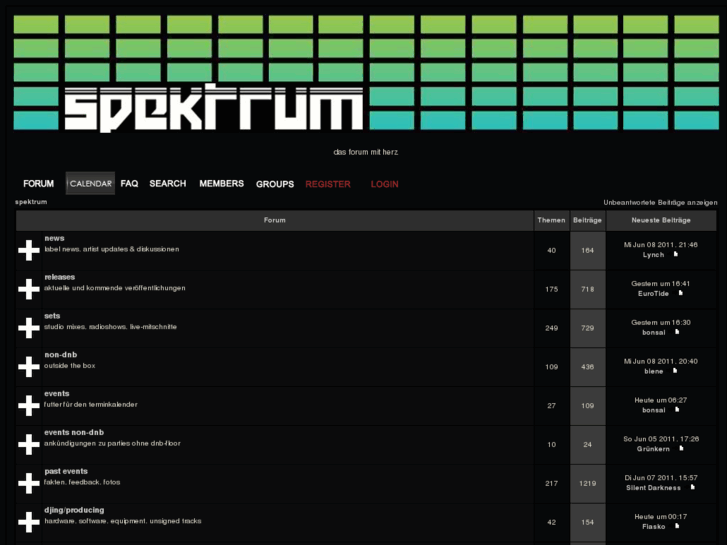727x545 pixels.
Task: Open latest post icon next to EuroTide
Action: [681, 293]
